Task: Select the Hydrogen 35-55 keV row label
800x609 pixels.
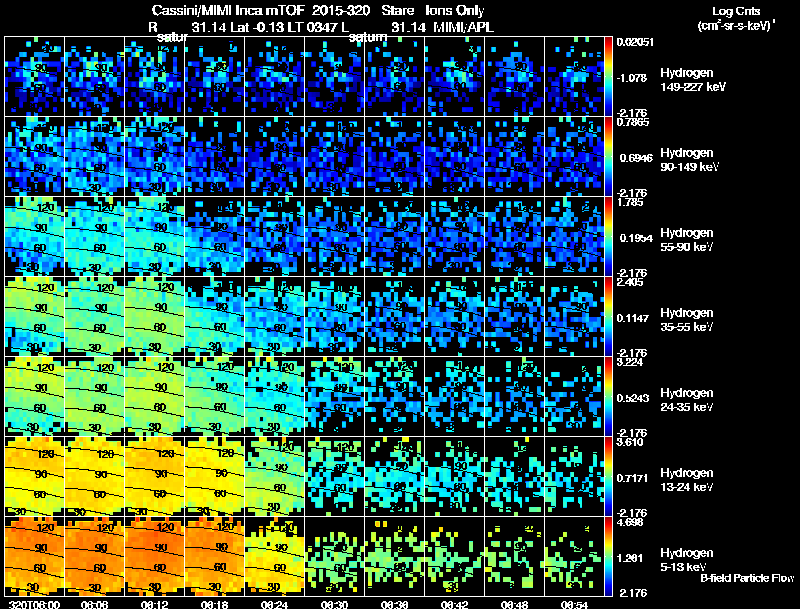Action: (x=687, y=320)
